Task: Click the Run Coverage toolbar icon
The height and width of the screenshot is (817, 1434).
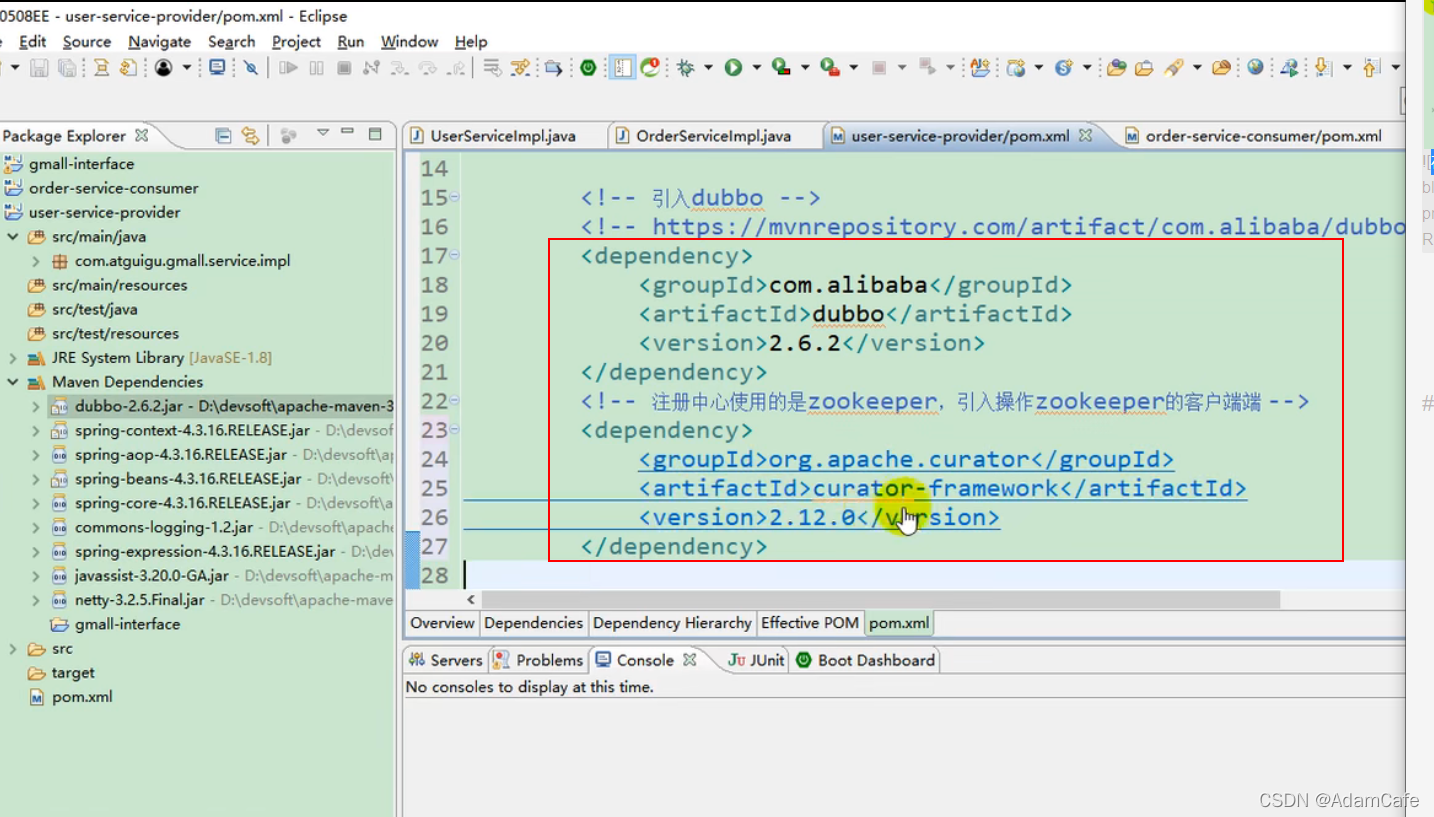Action: pyautogui.click(x=781, y=67)
